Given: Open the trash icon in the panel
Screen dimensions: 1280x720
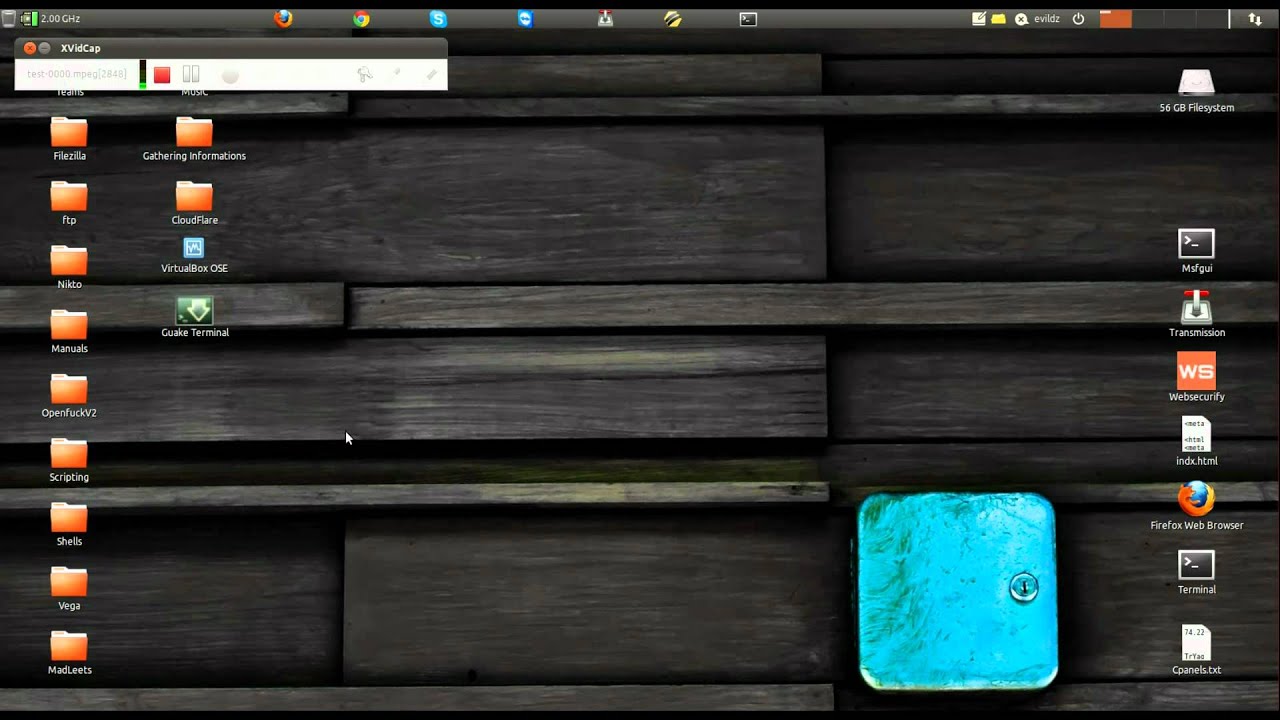Looking at the screenshot, I should pos(9,18).
